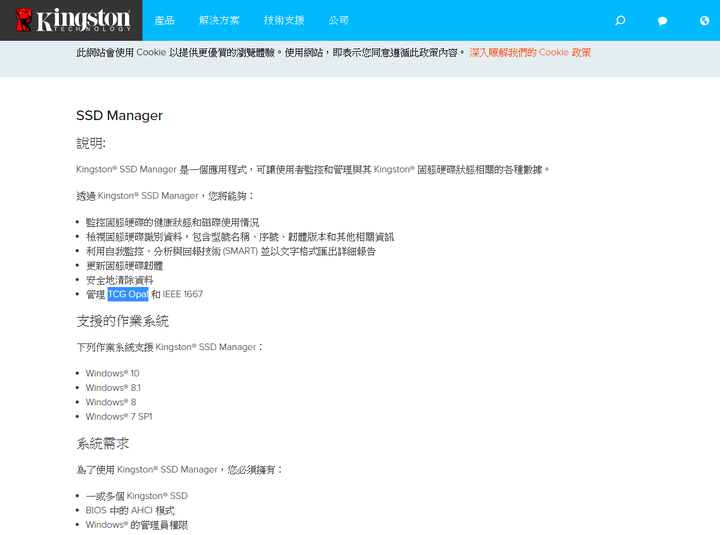Screen dimensions: 720x535
Task: Click the 說明: heading
Action: click(91, 143)
